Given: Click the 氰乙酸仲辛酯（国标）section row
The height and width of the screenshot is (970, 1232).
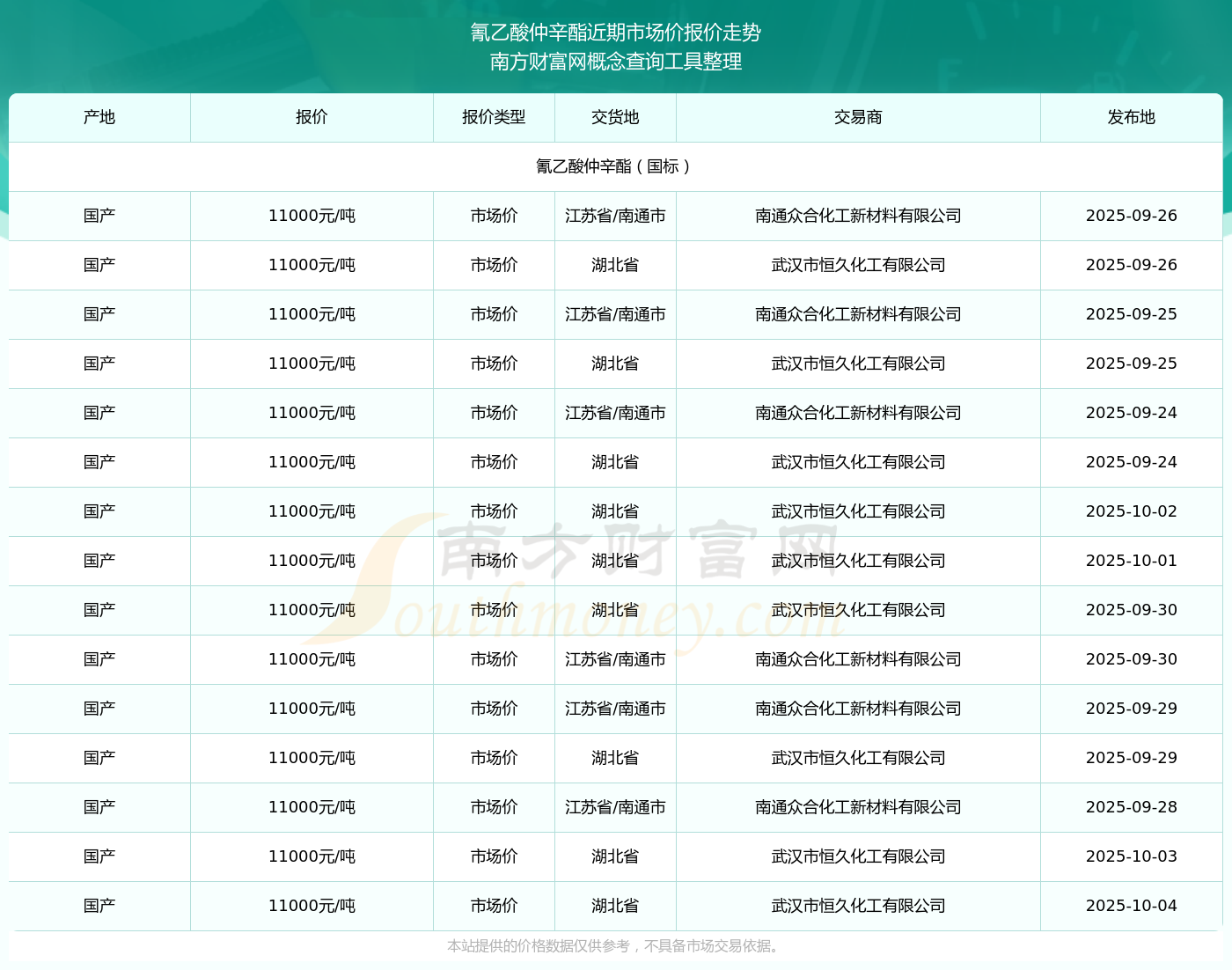Looking at the screenshot, I should [616, 166].
